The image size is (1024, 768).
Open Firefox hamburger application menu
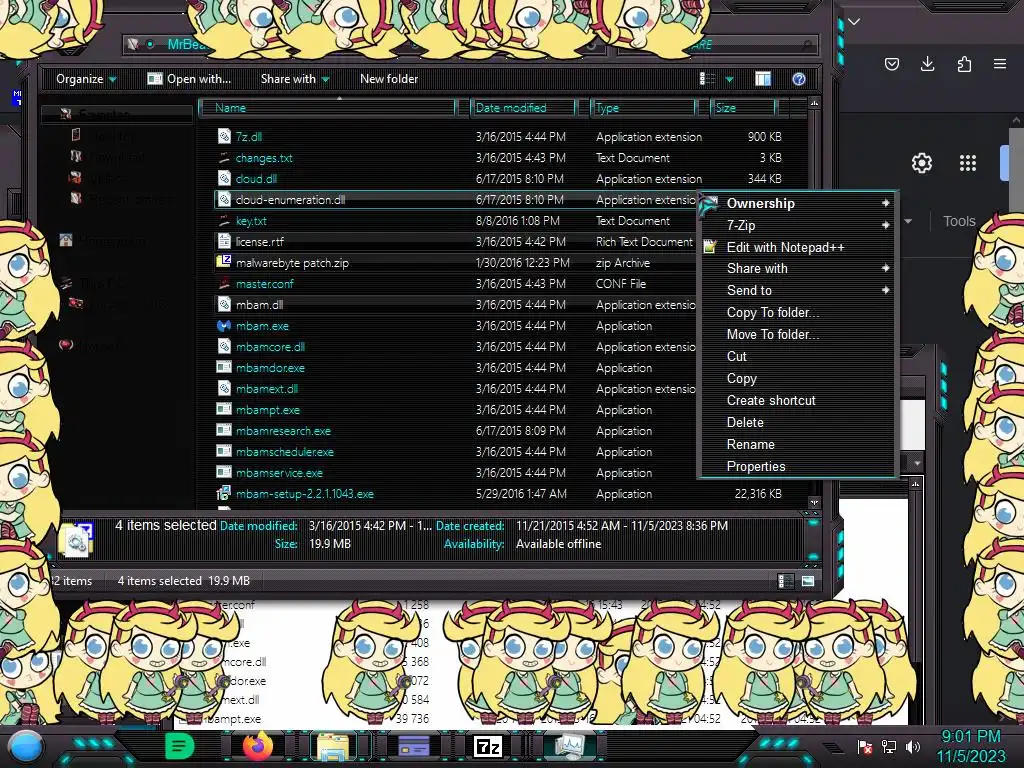tap(1000, 64)
